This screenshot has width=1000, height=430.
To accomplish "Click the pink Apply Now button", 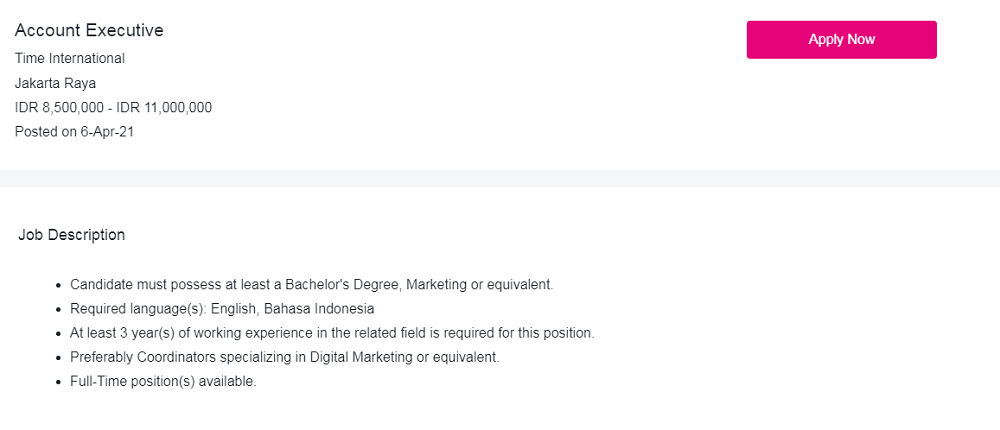I will point(841,40).
